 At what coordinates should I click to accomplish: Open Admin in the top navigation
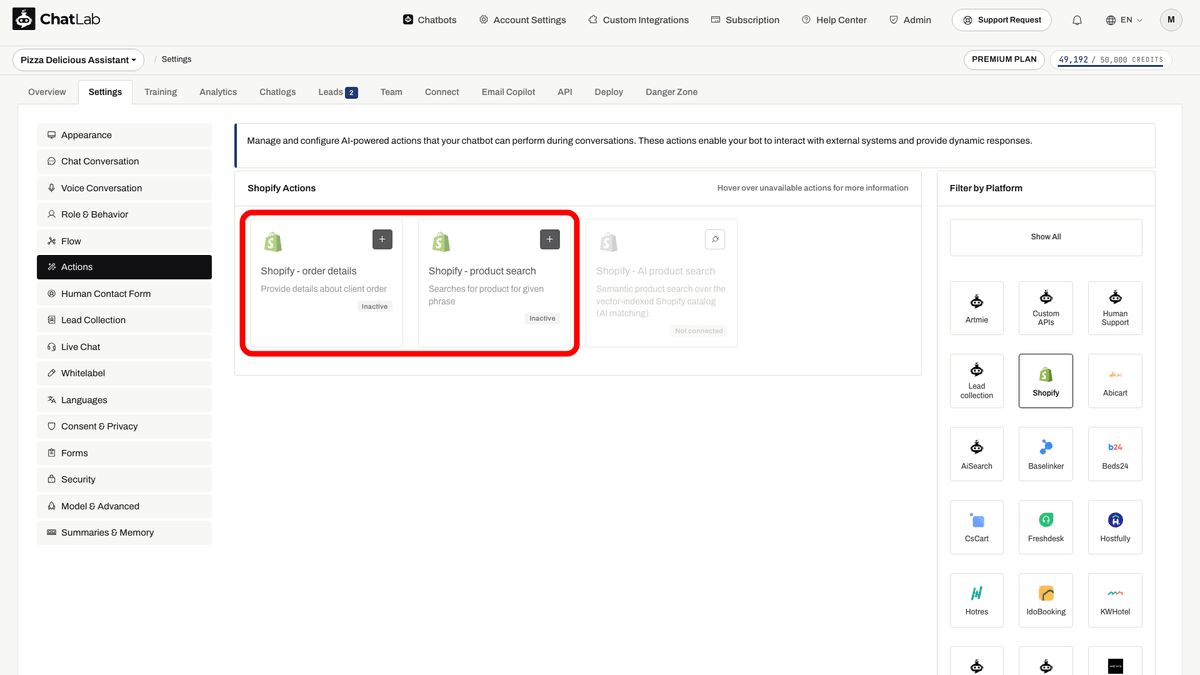(x=910, y=20)
